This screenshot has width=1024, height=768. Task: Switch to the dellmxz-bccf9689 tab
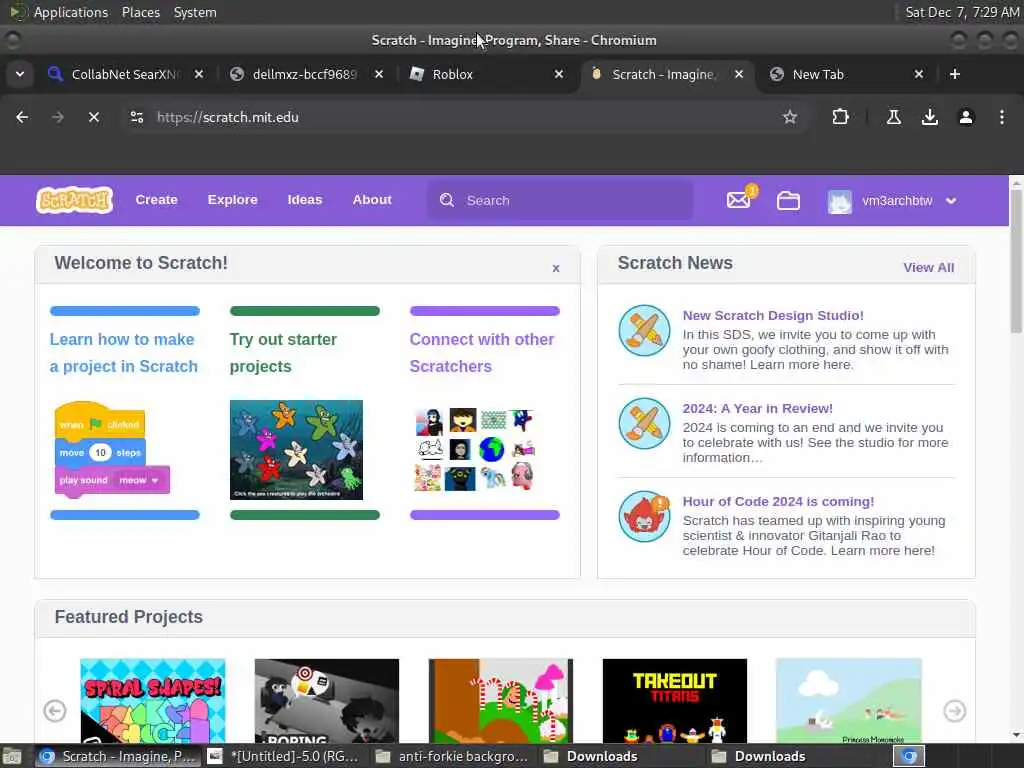click(305, 74)
